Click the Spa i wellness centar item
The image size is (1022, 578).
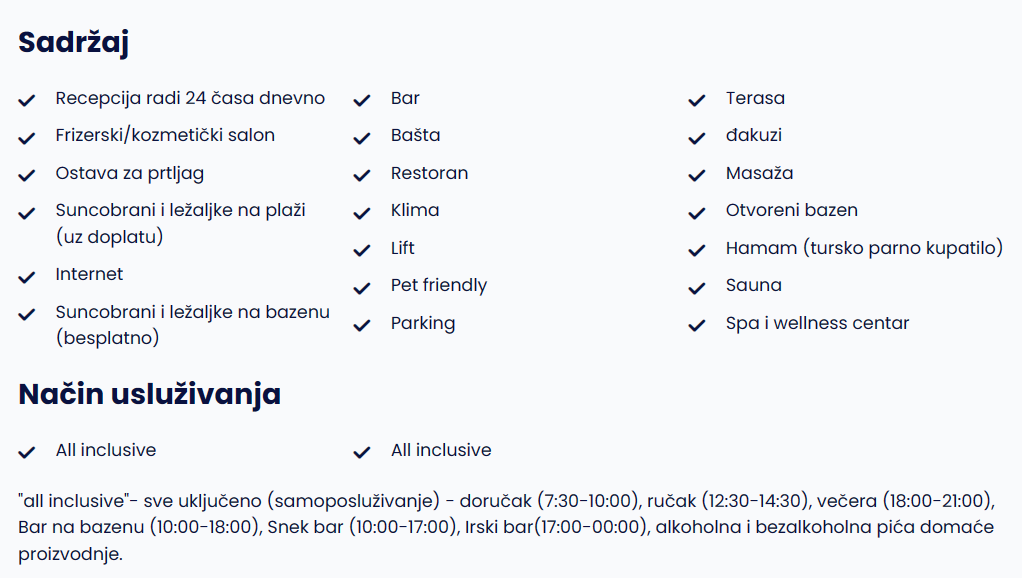(x=817, y=323)
